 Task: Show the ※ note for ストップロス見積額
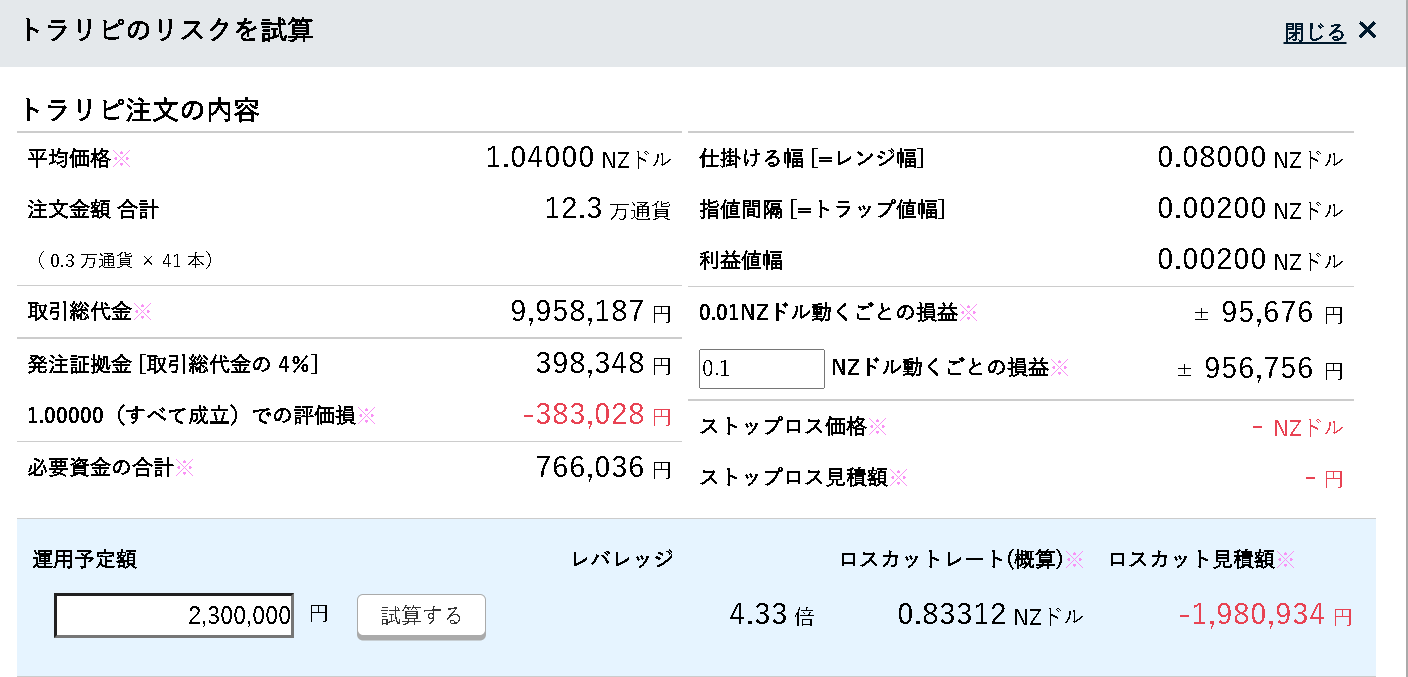(899, 478)
